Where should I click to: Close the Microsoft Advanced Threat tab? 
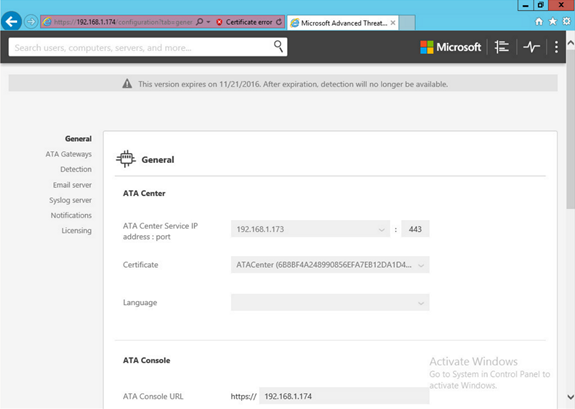pos(393,23)
